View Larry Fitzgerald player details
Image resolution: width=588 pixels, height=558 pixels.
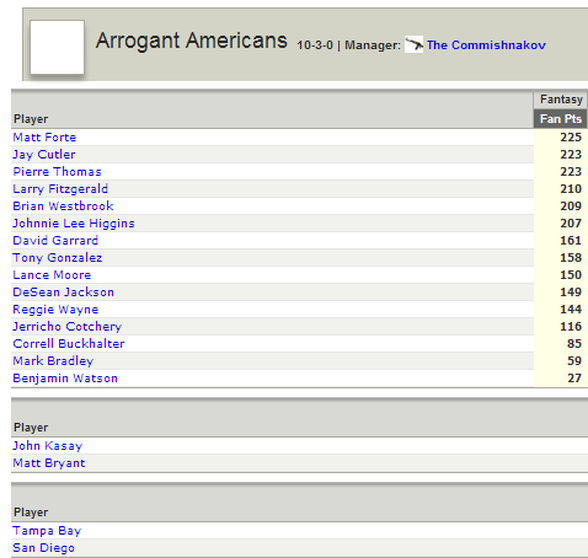pyautogui.click(x=60, y=189)
